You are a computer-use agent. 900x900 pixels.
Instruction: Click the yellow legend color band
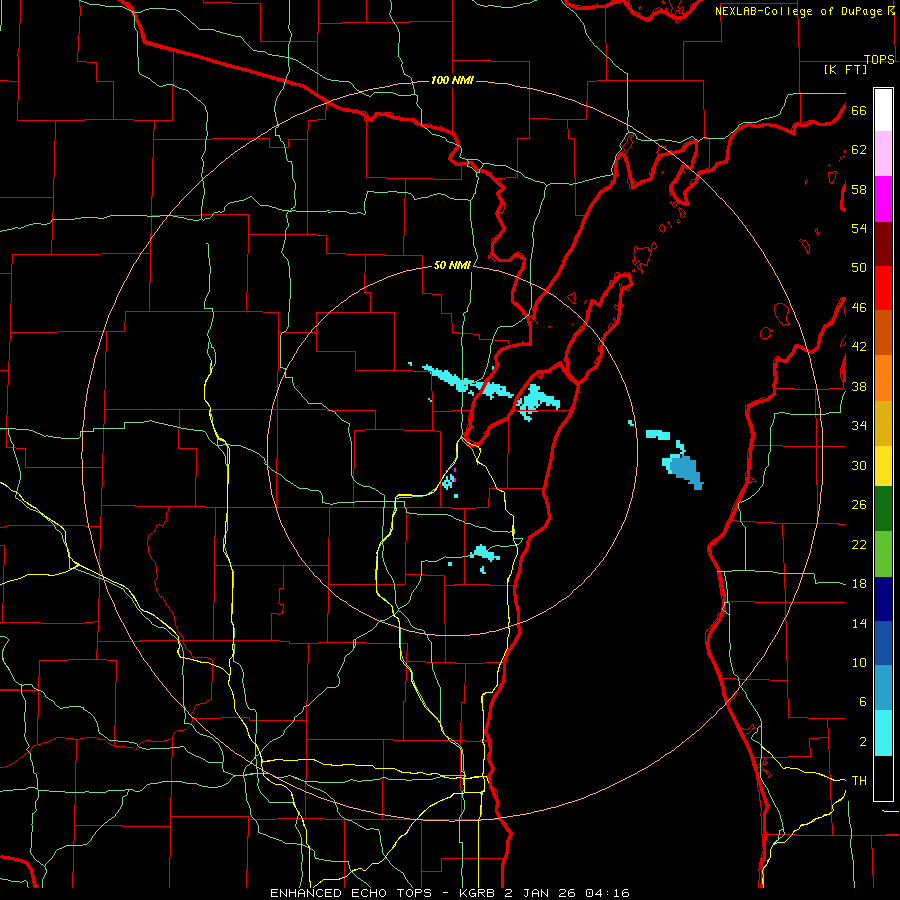pyautogui.click(x=883, y=466)
